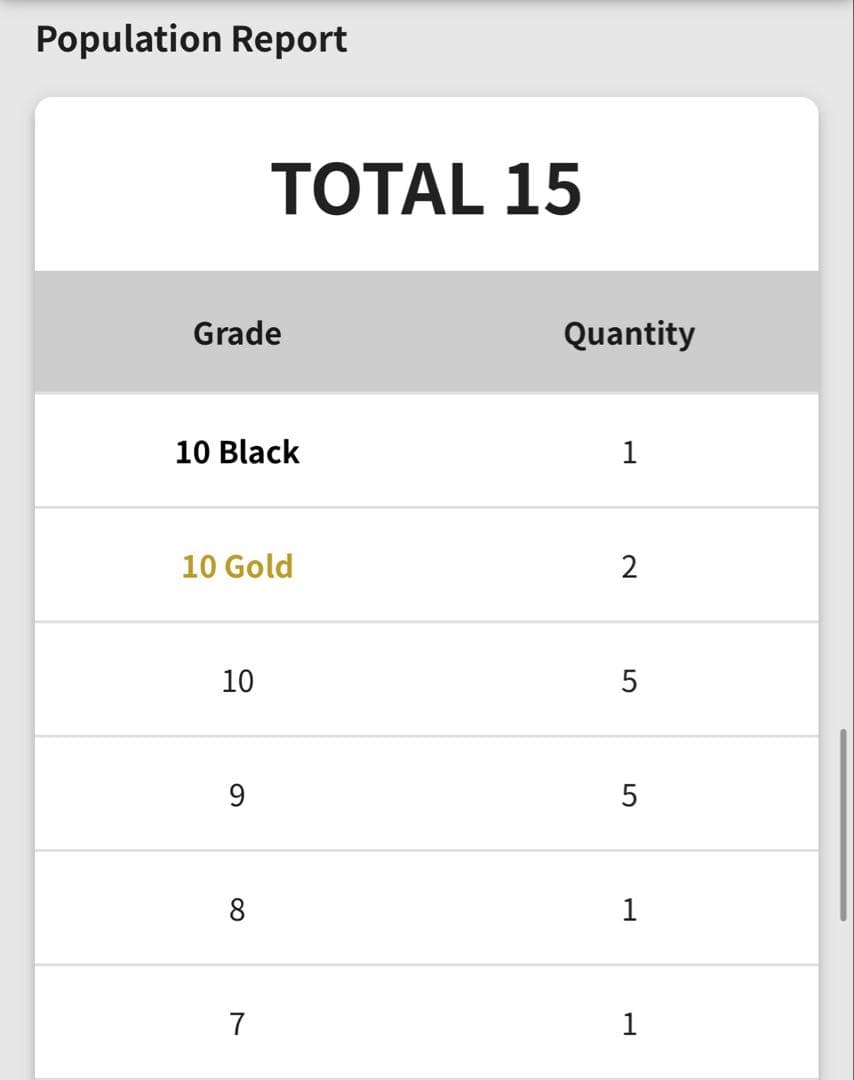Click quantity 5 in grade 10 row
This screenshot has width=854, height=1080.
coord(628,681)
